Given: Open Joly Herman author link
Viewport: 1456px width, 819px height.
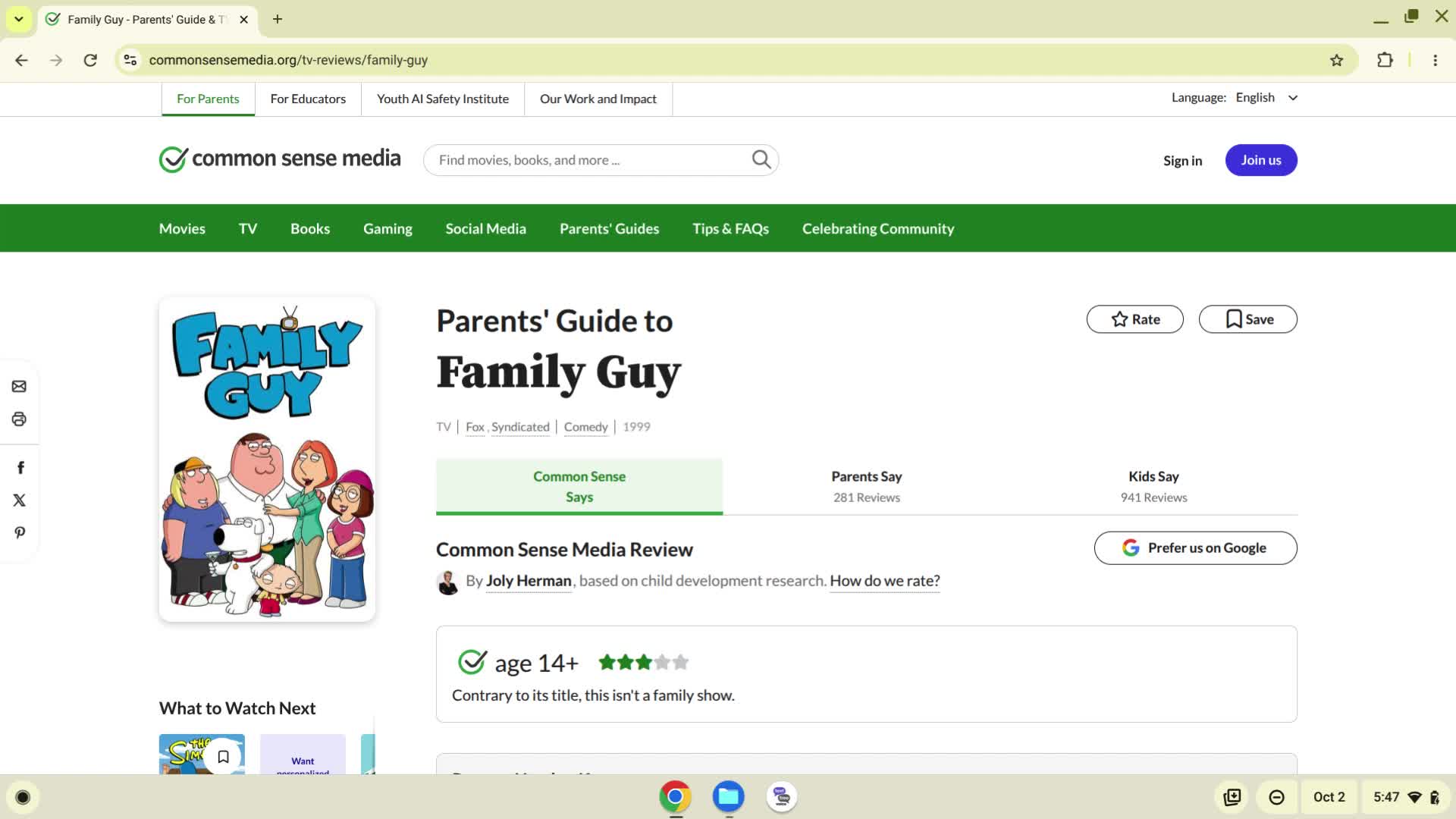Looking at the screenshot, I should coord(529,581).
